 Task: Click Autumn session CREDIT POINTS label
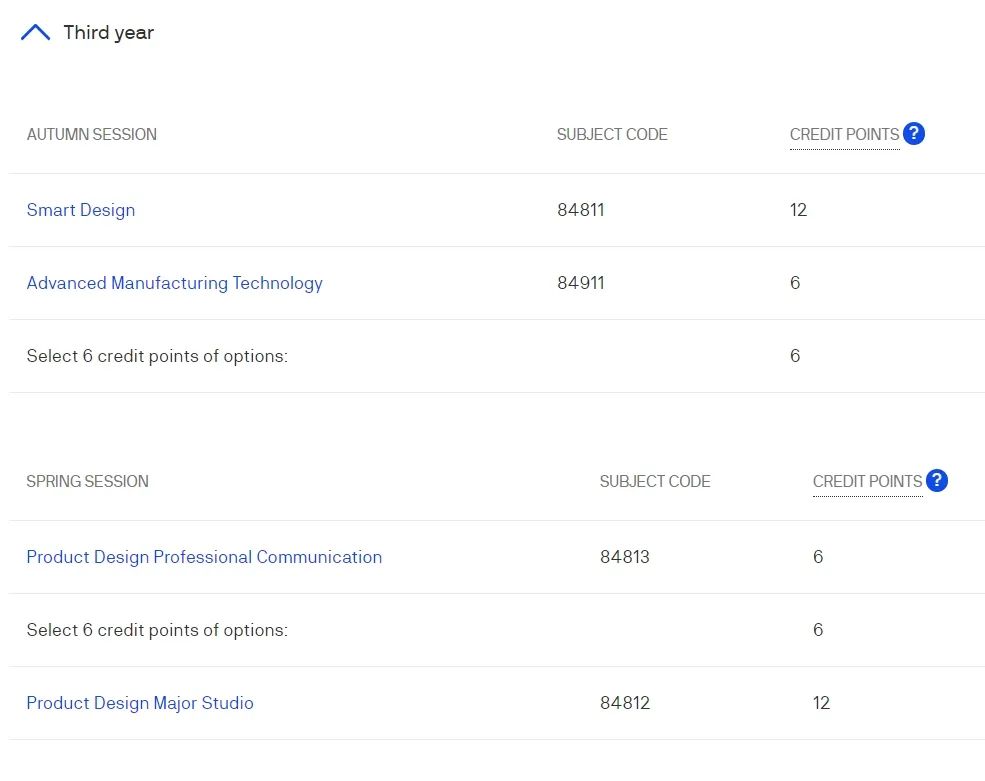(844, 134)
